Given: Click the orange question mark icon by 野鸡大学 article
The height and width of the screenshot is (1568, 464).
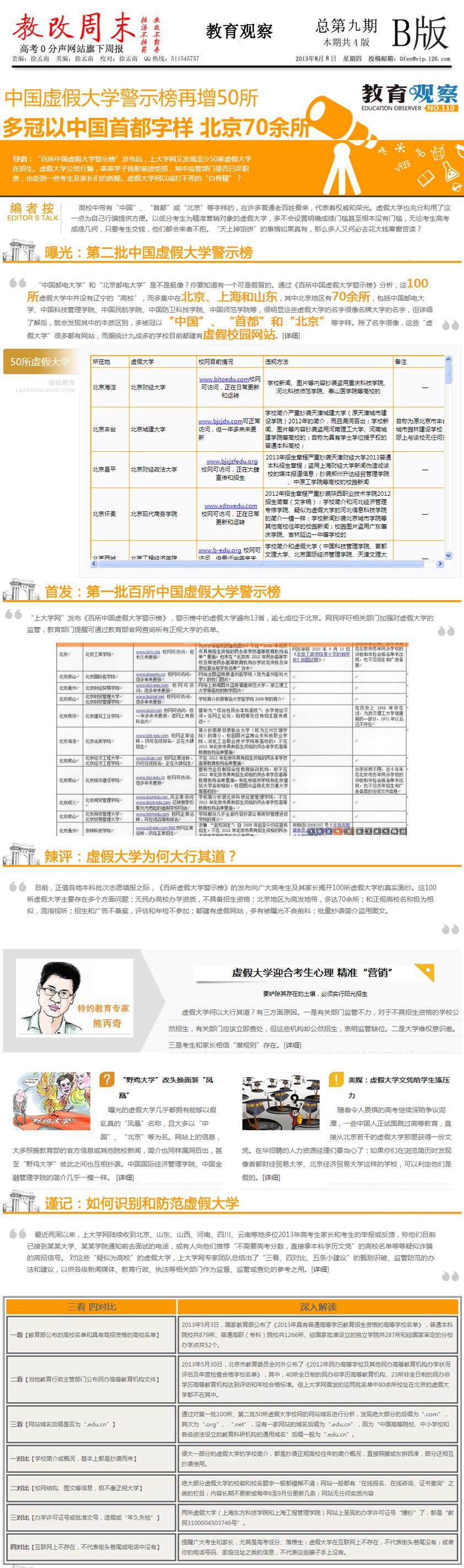Looking at the screenshot, I should [106, 1080].
